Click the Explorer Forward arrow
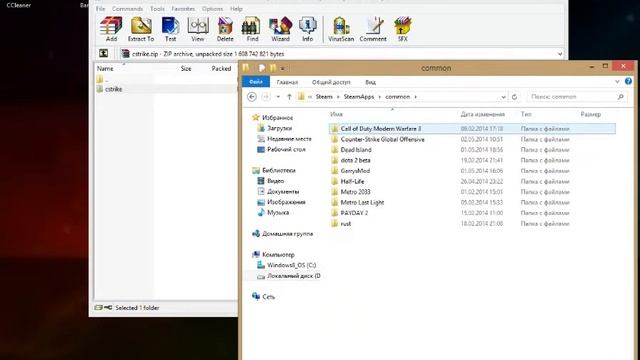Screen dimensions: 640x360 click(x=266, y=97)
